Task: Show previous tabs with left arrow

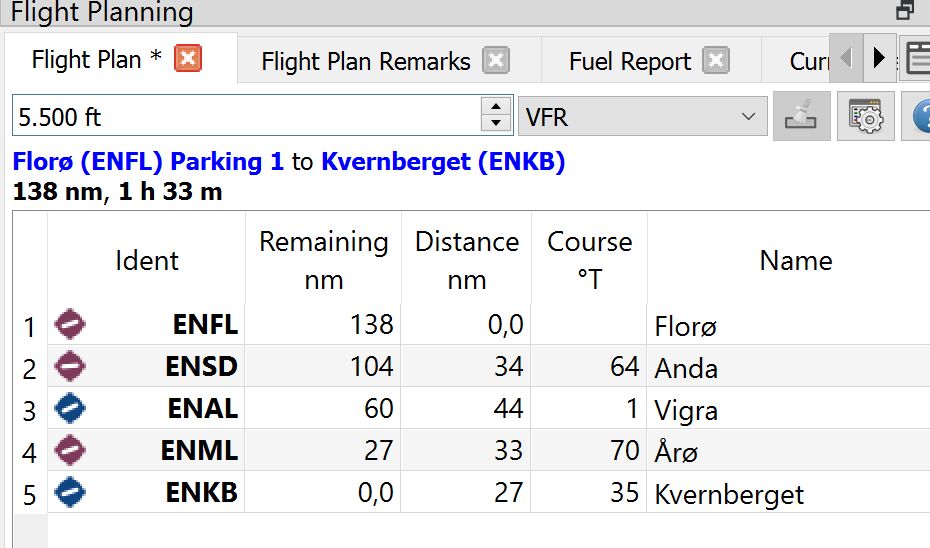Action: [846, 58]
